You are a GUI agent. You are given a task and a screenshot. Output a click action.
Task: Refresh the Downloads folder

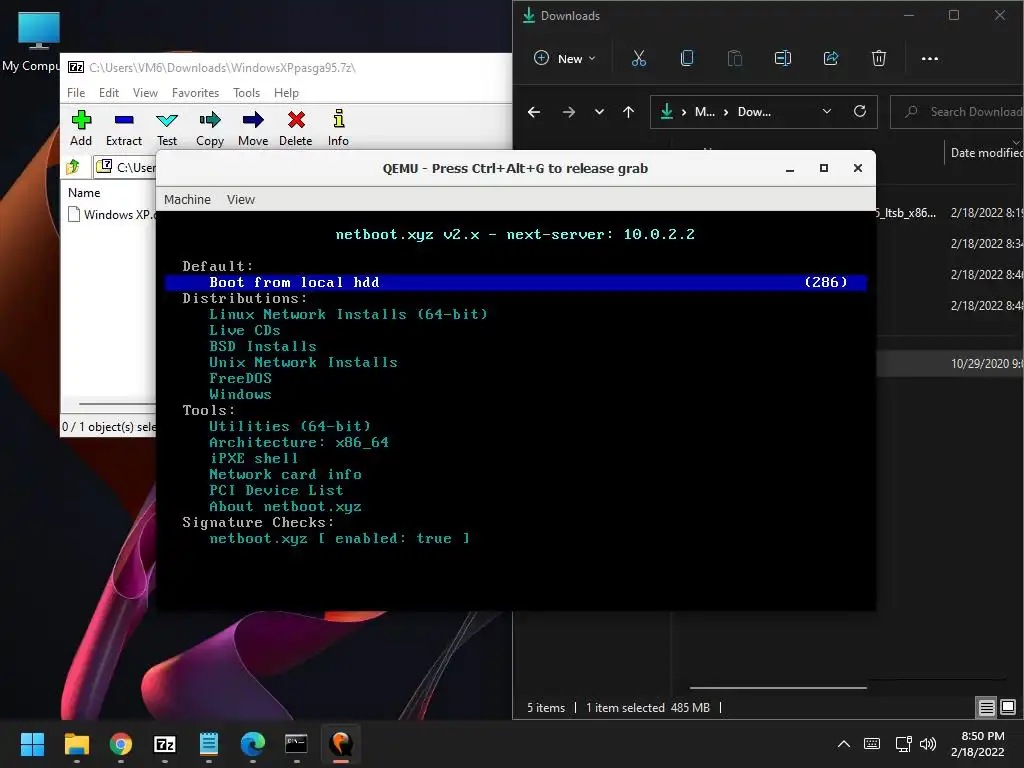click(860, 111)
